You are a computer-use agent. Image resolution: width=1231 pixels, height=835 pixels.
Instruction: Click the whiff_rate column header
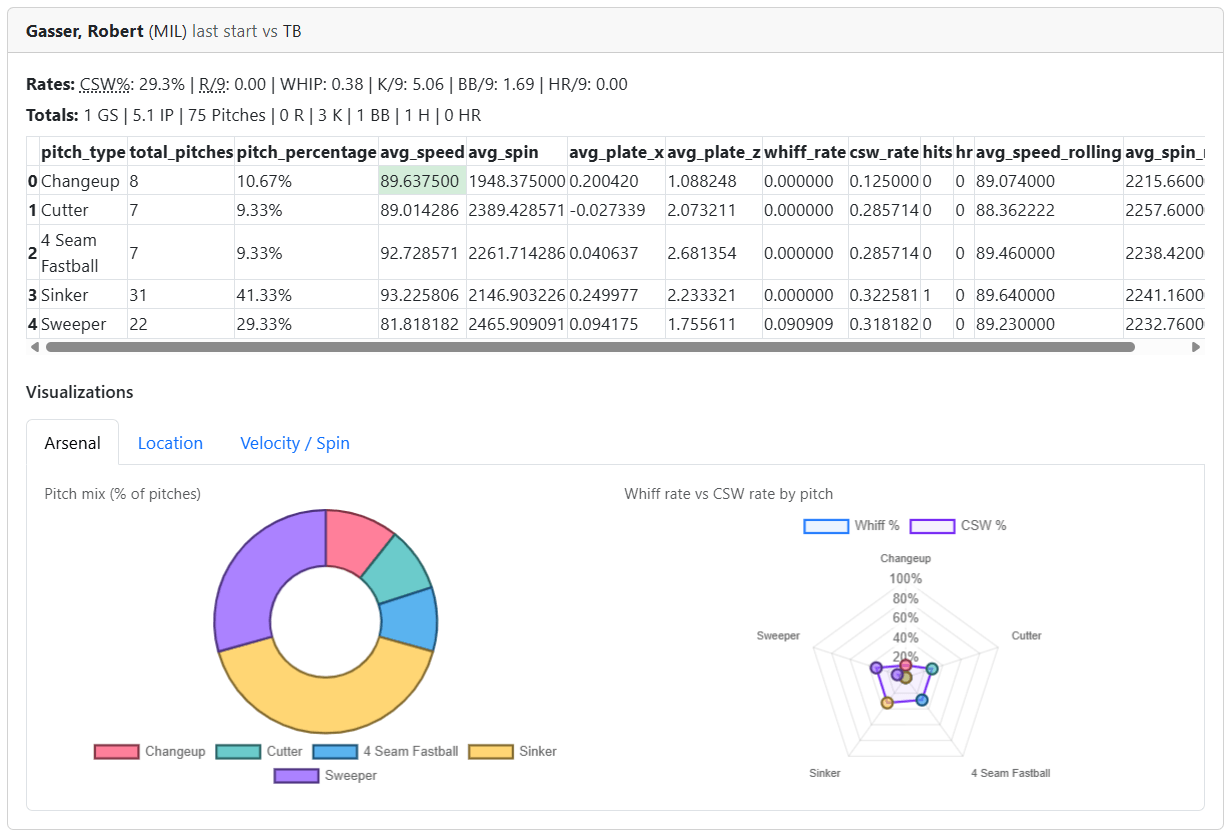(x=805, y=152)
